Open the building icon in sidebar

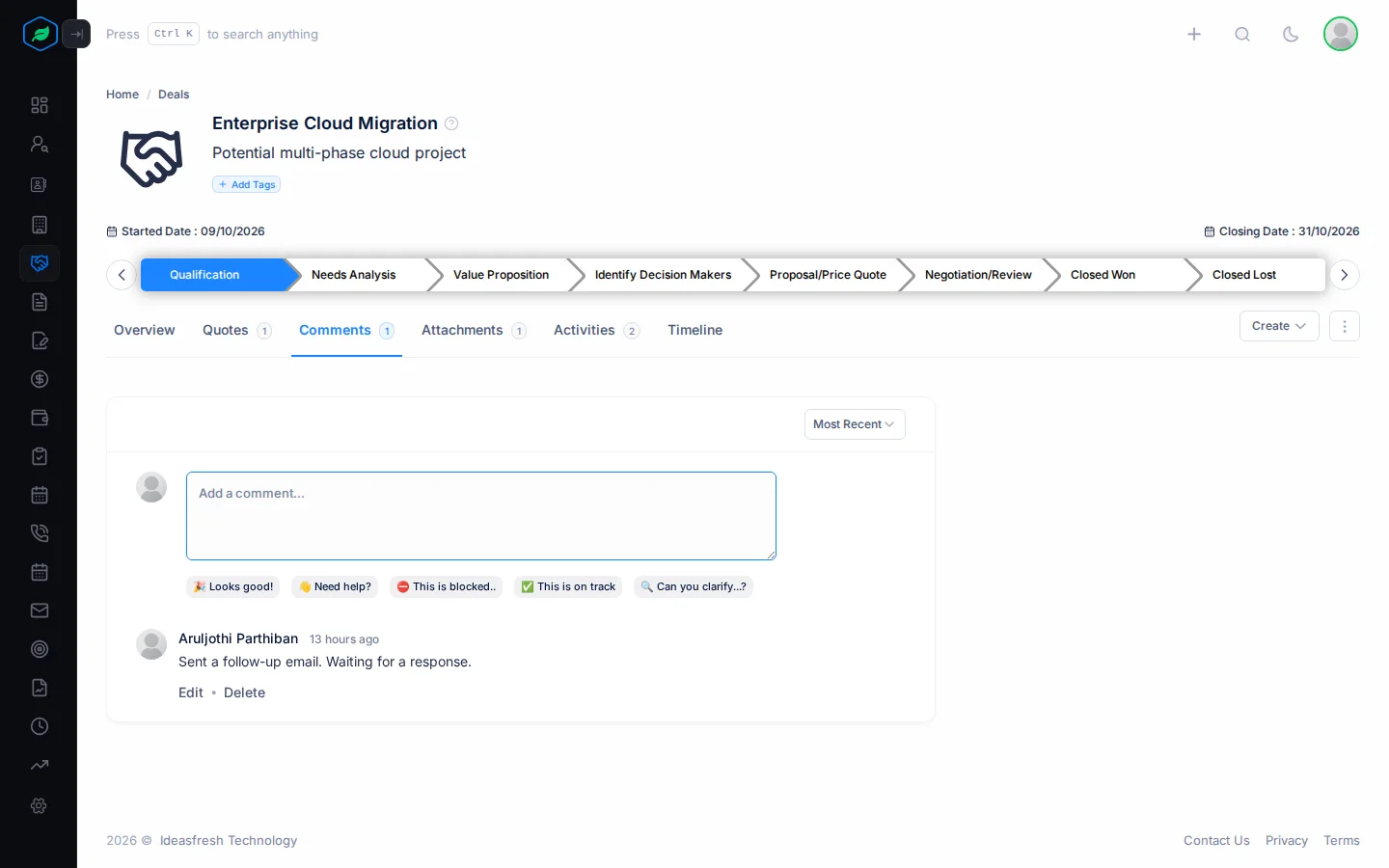pos(40,225)
